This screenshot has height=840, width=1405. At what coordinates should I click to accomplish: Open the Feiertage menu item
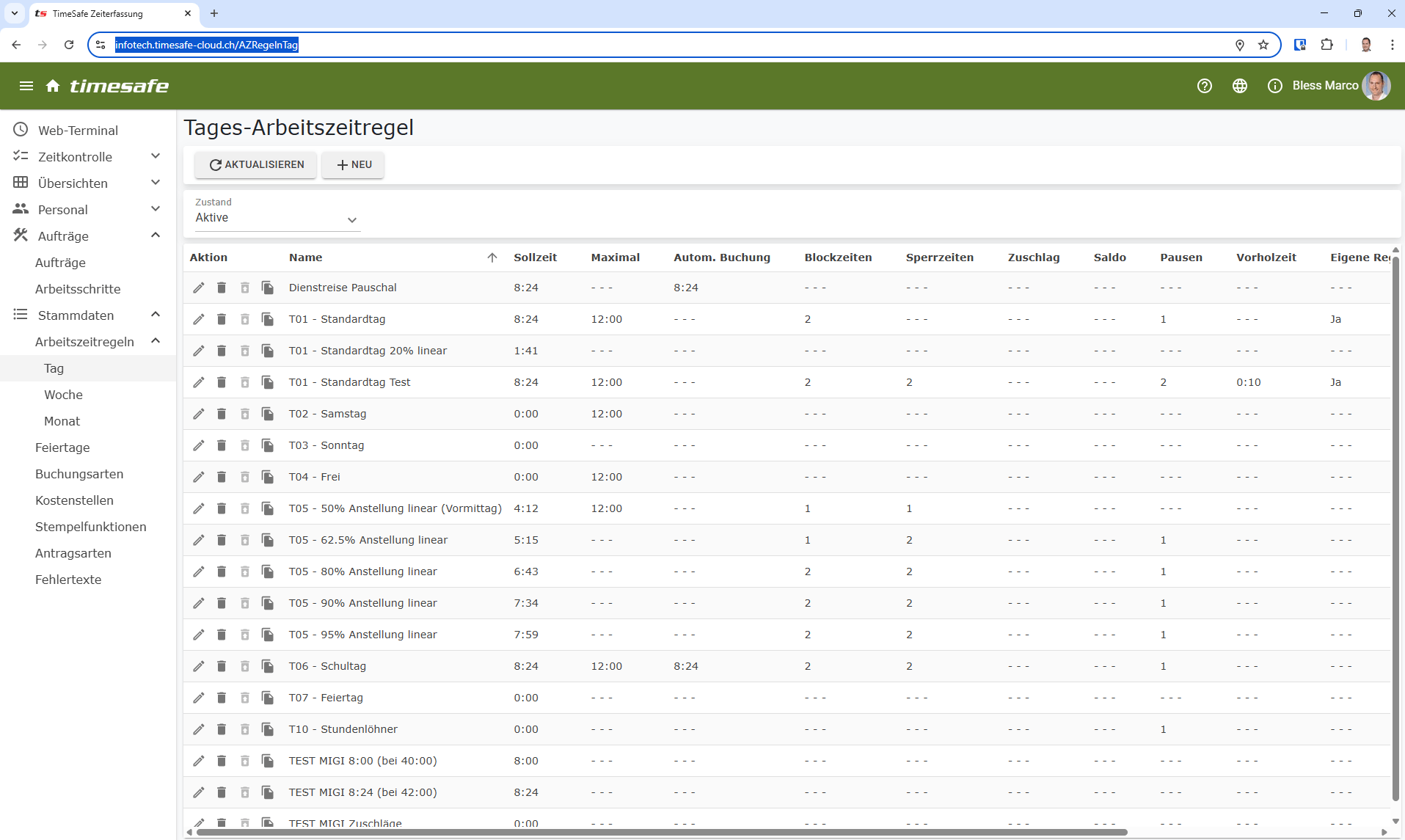[x=62, y=448]
